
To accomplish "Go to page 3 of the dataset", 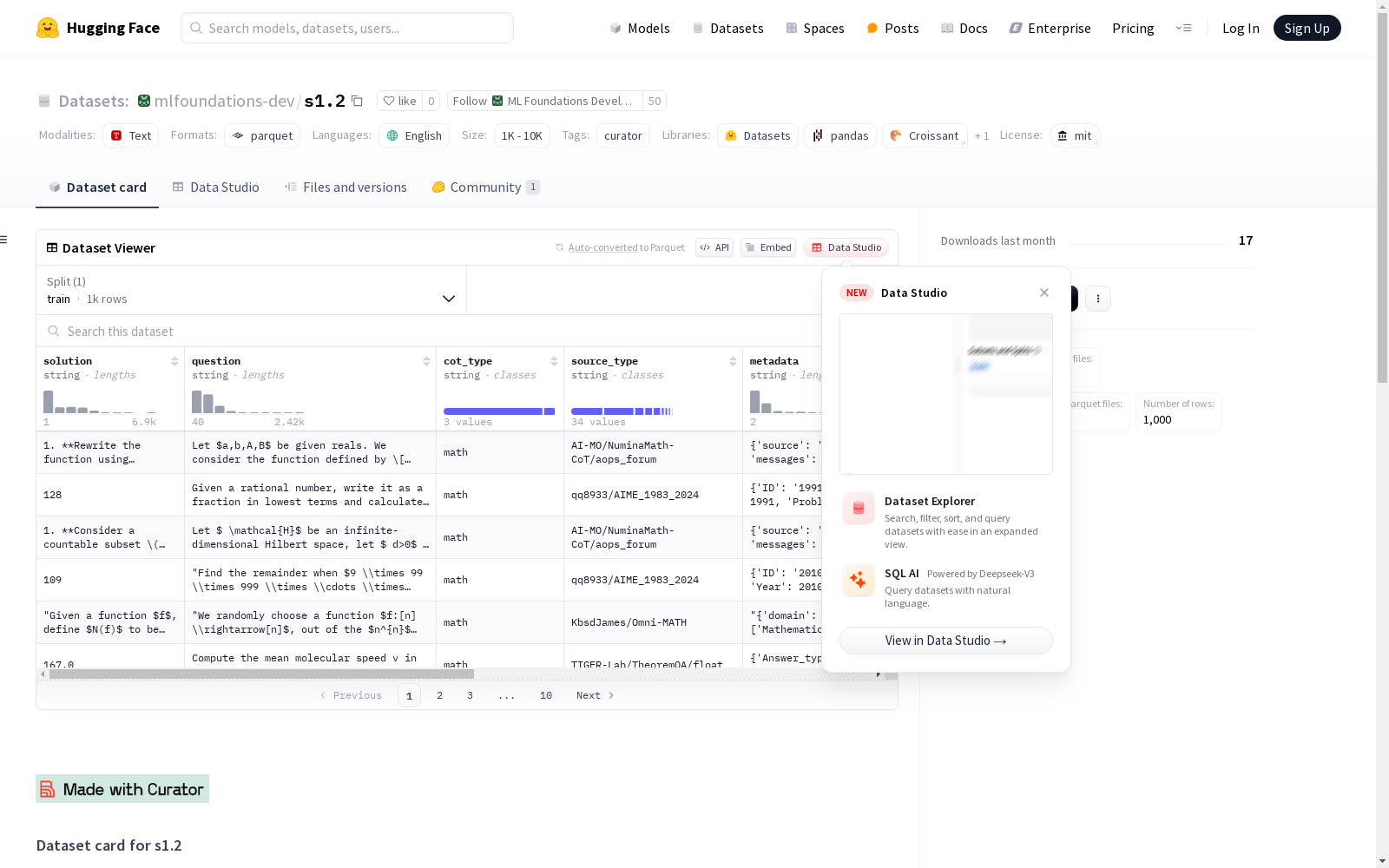I will point(471,695).
